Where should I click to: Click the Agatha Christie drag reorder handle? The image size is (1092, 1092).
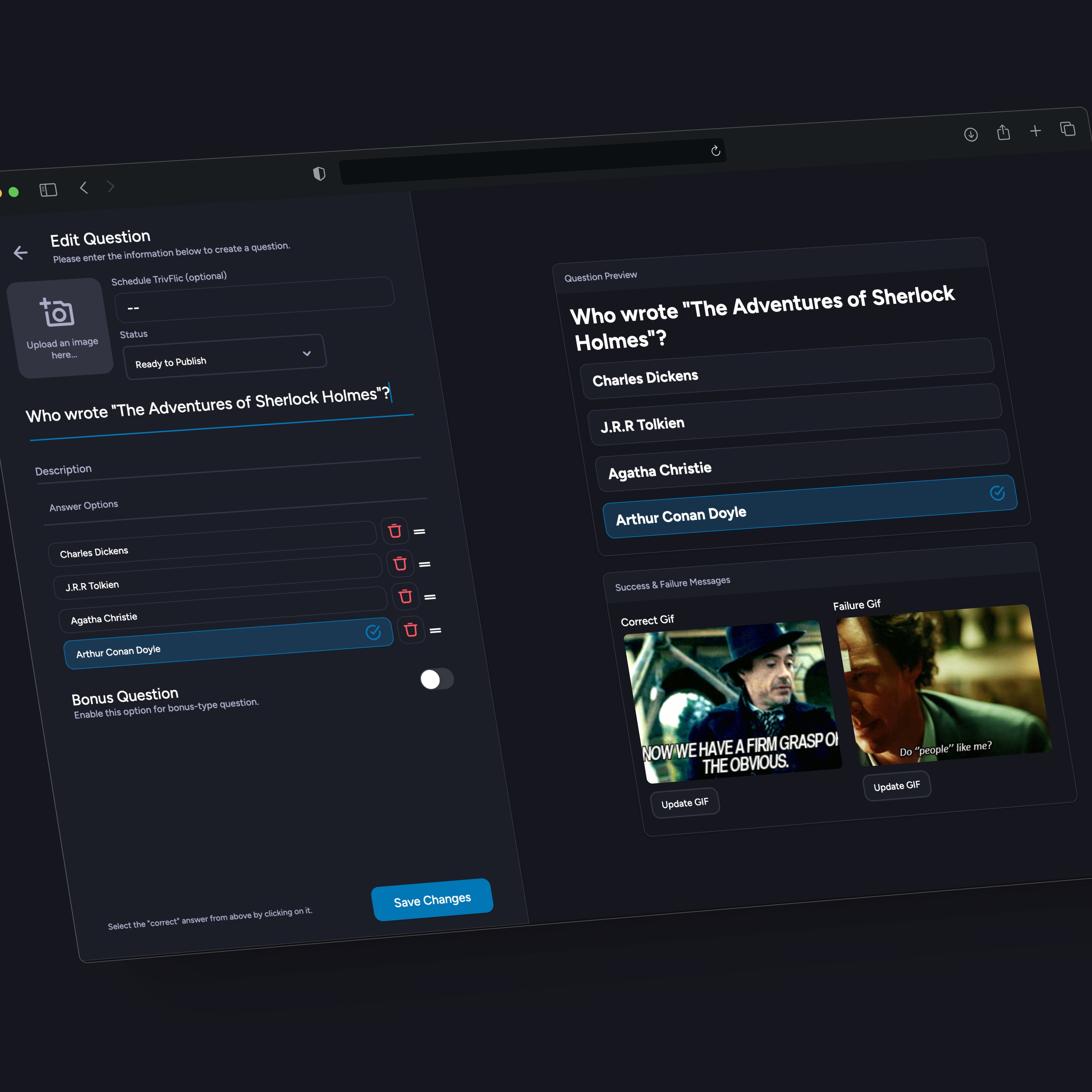click(430, 597)
